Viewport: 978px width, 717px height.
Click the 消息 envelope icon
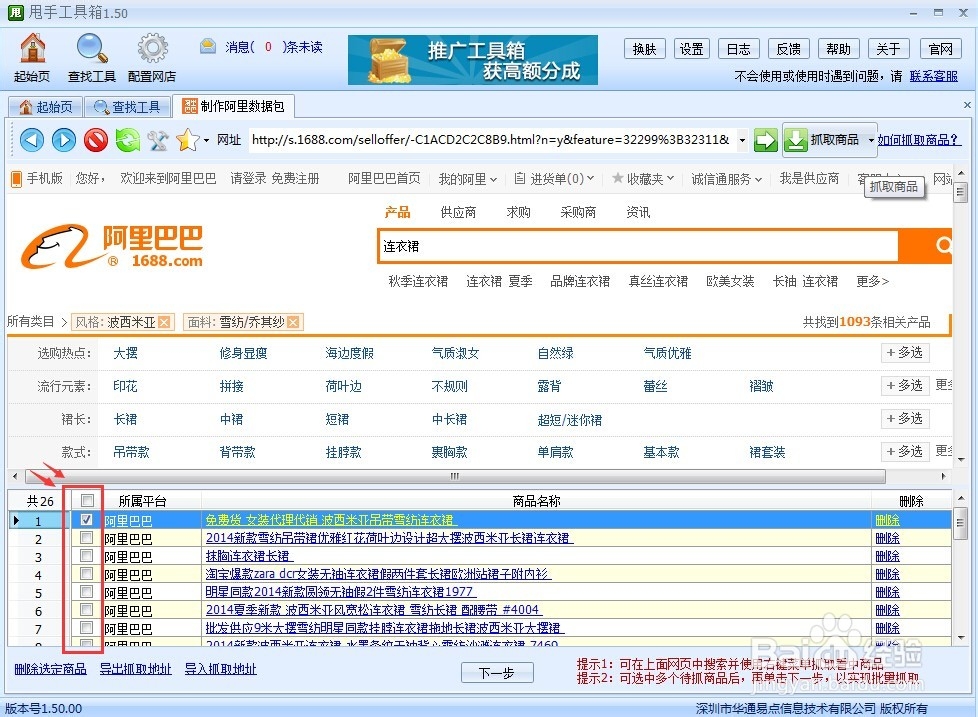(208, 45)
